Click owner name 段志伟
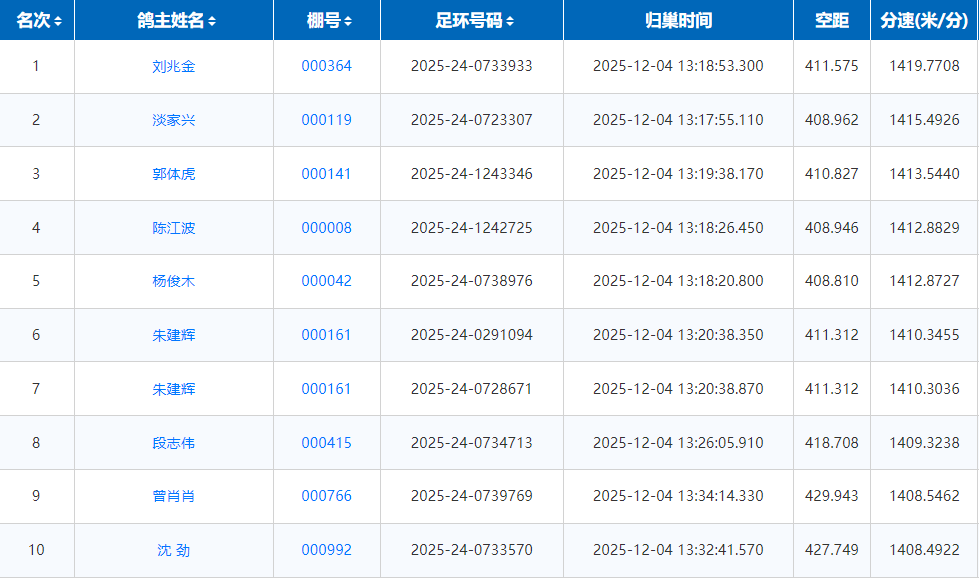Image resolution: width=979 pixels, height=578 pixels. coord(174,443)
